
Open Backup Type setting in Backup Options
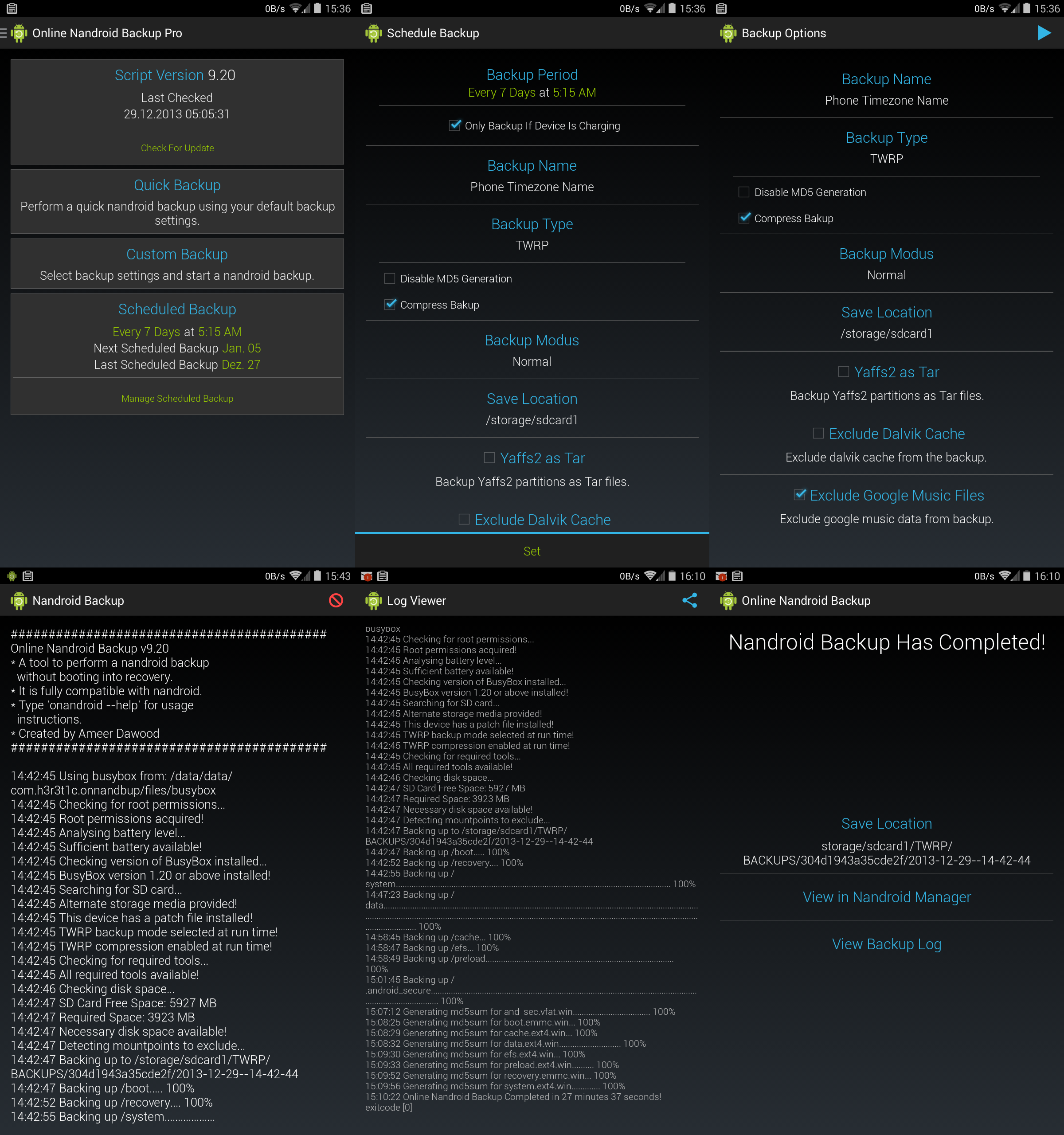pos(887,148)
